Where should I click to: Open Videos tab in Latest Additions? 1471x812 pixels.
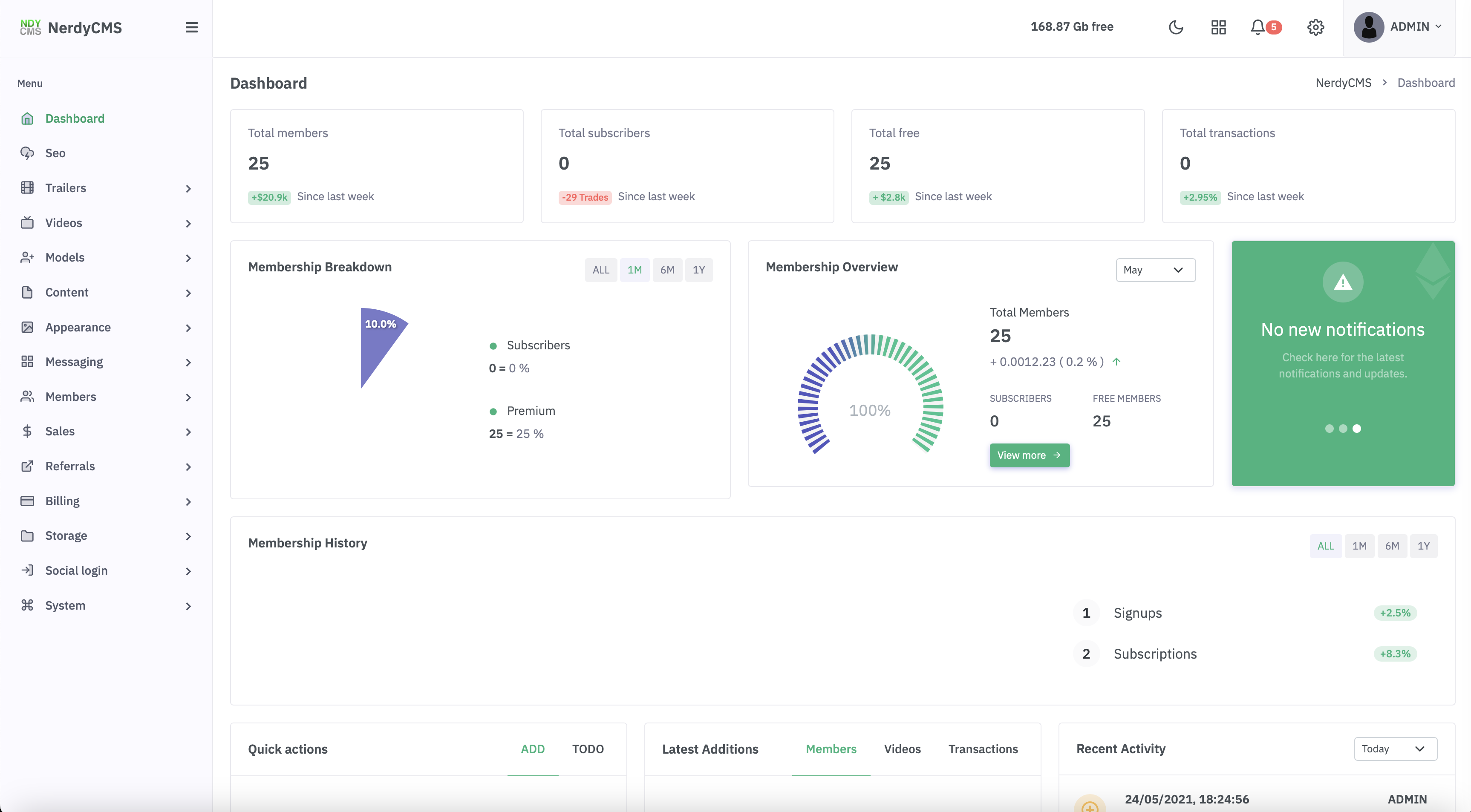coord(902,749)
